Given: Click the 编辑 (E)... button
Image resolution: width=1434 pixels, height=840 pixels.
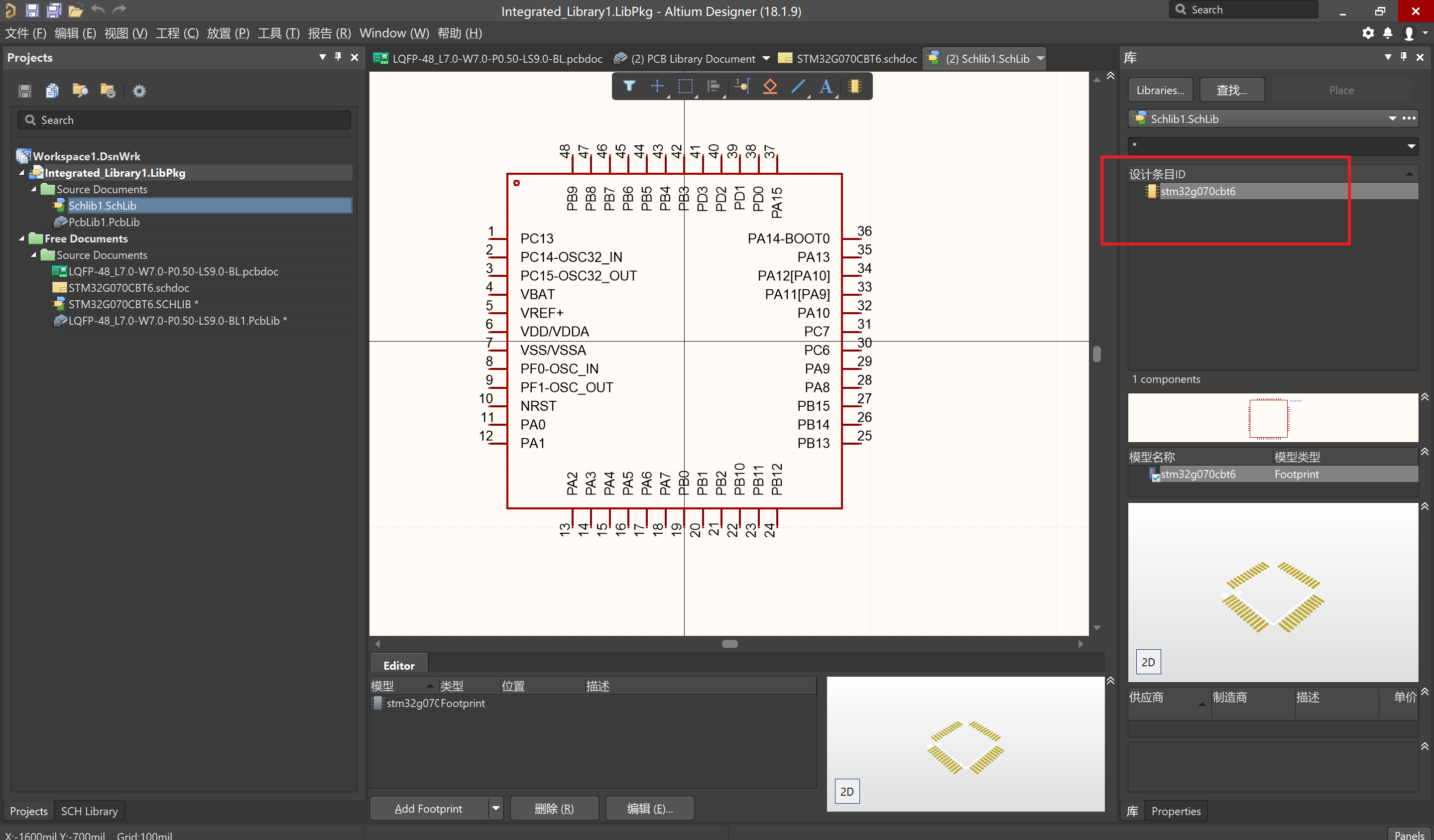Looking at the screenshot, I should pyautogui.click(x=650, y=808).
